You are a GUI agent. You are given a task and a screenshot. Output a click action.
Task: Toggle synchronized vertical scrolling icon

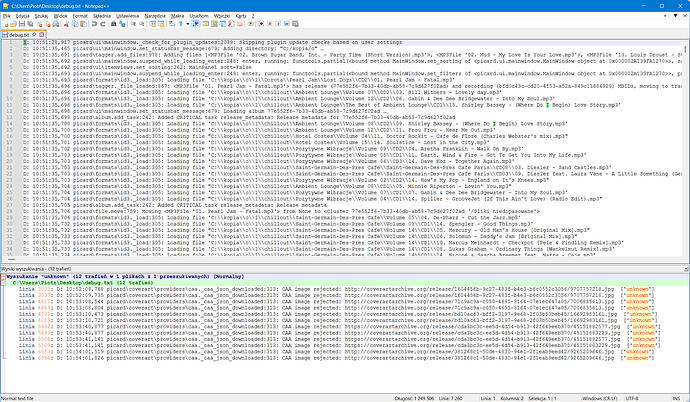pos(153,24)
